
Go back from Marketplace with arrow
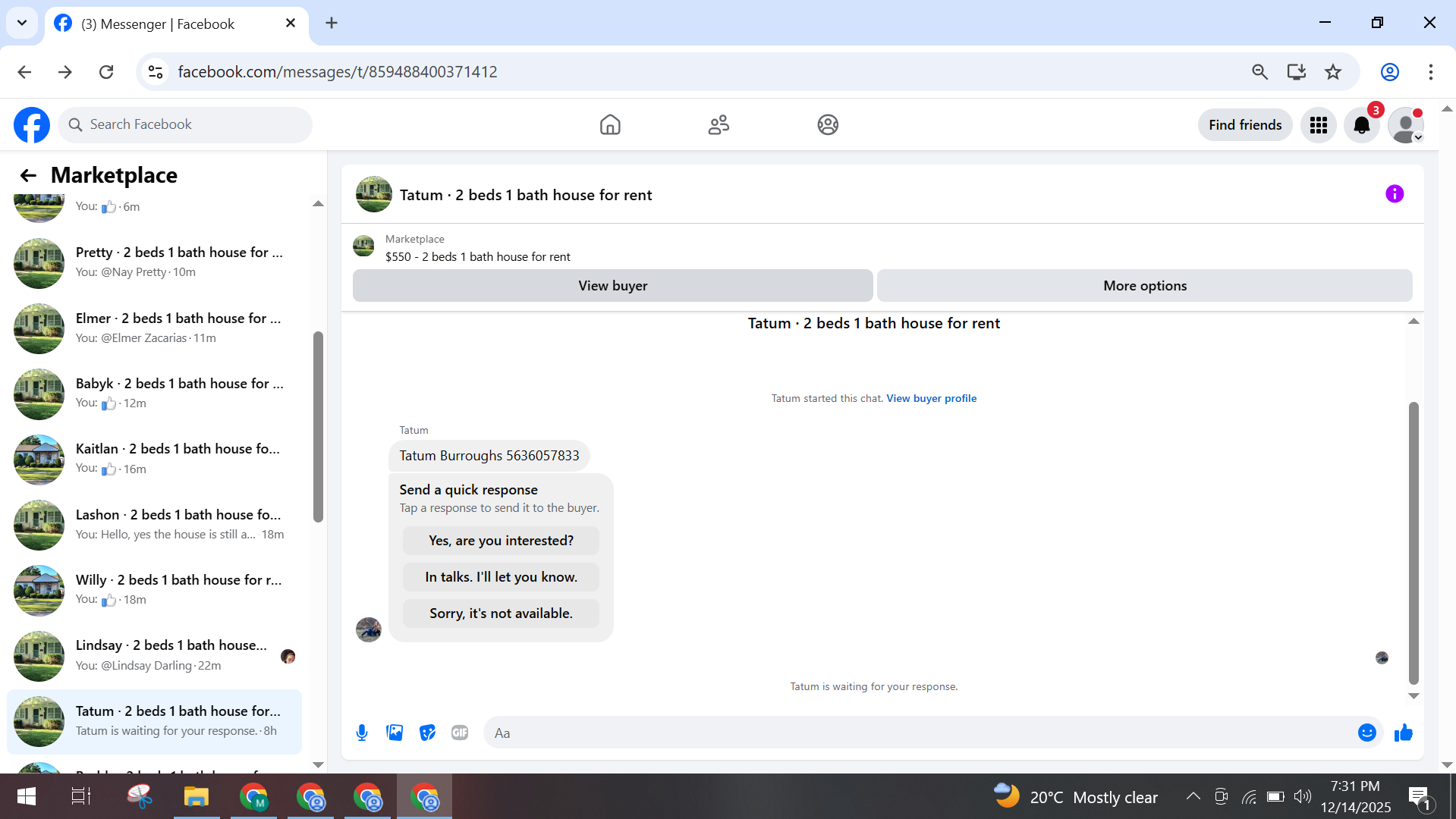[28, 176]
